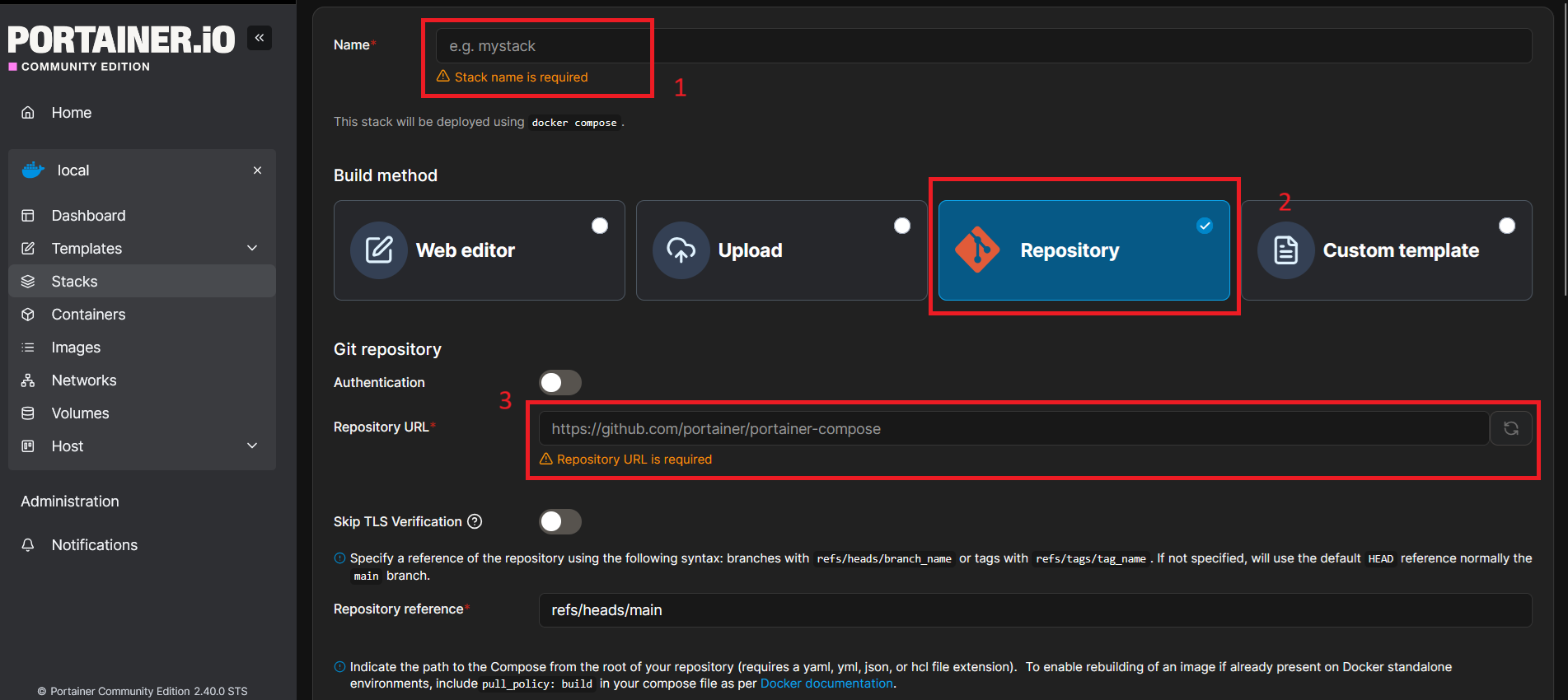1568x700 pixels.
Task: Click the Templates pencil icon
Action: tap(28, 249)
